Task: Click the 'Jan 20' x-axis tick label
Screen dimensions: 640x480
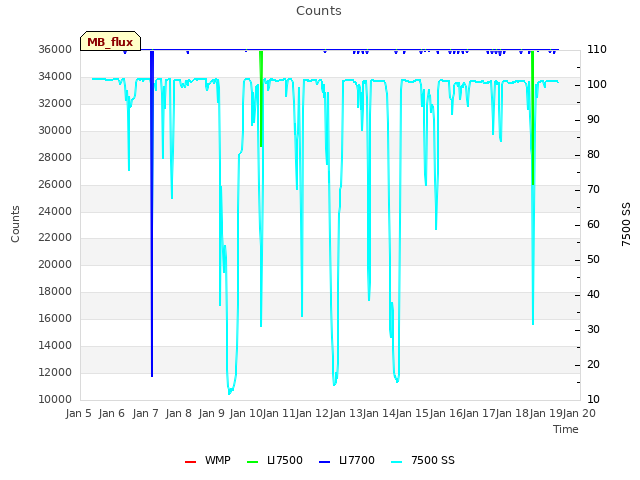Action: click(x=579, y=413)
